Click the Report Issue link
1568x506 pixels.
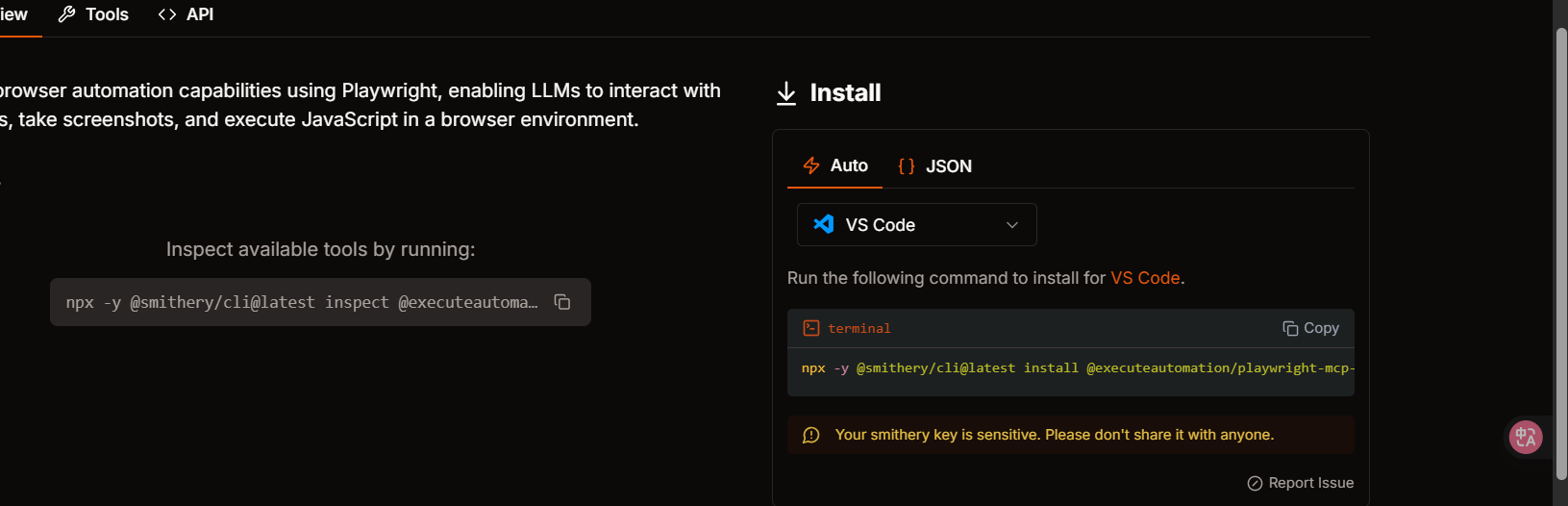[1300, 483]
